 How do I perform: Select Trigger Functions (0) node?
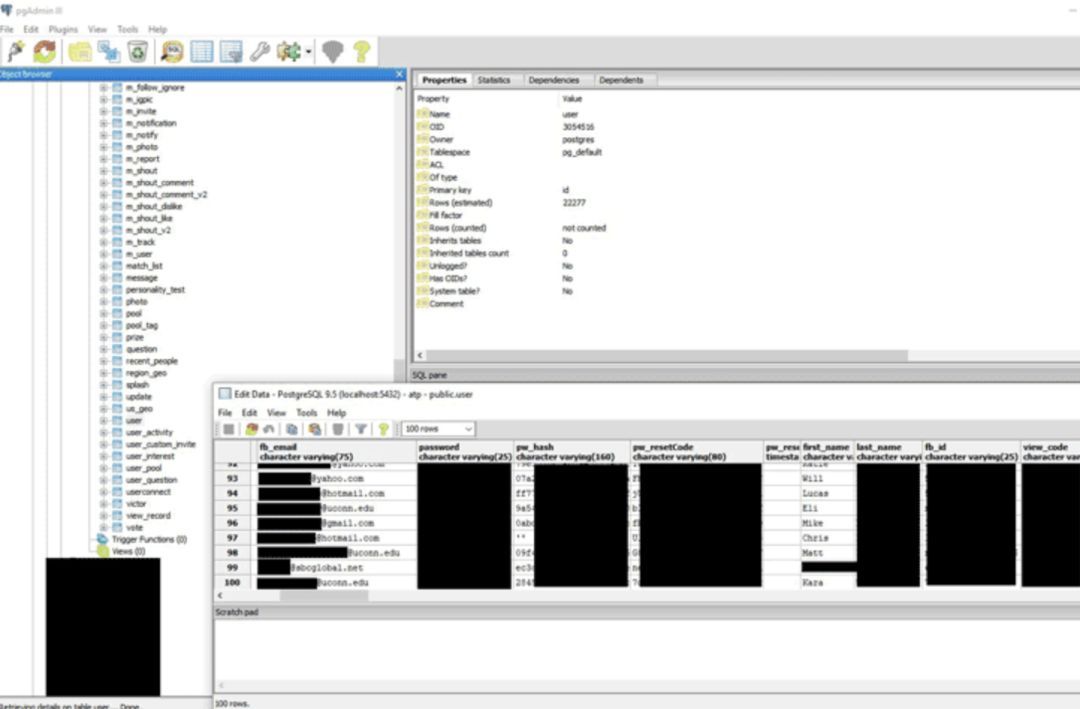pyautogui.click(x=149, y=540)
